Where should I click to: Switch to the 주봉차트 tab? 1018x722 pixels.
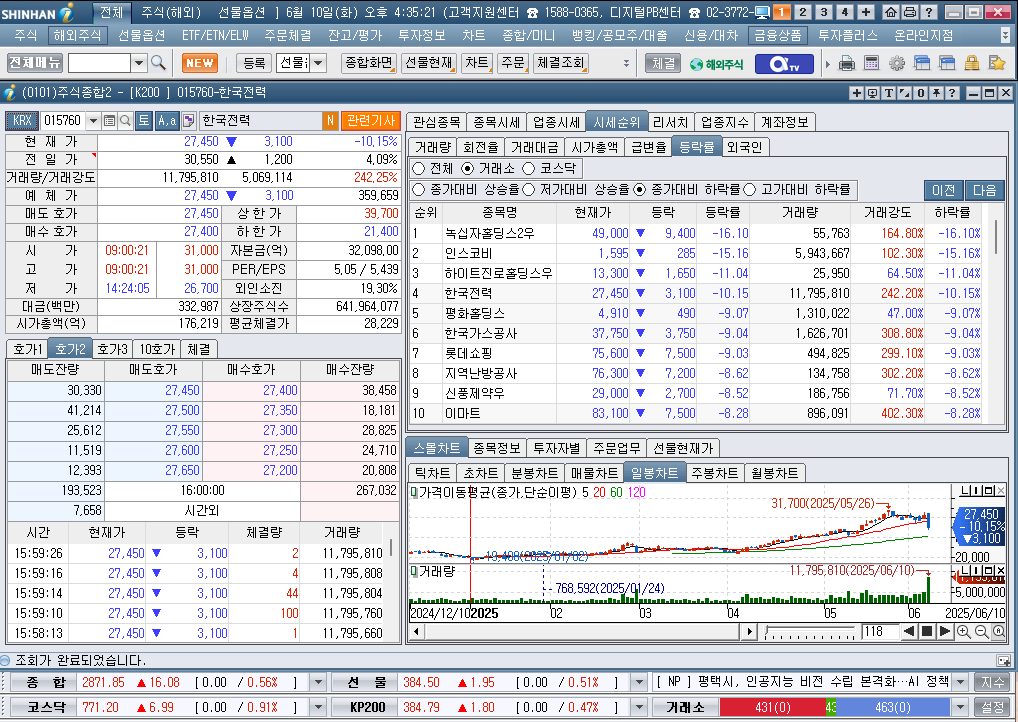coord(715,473)
